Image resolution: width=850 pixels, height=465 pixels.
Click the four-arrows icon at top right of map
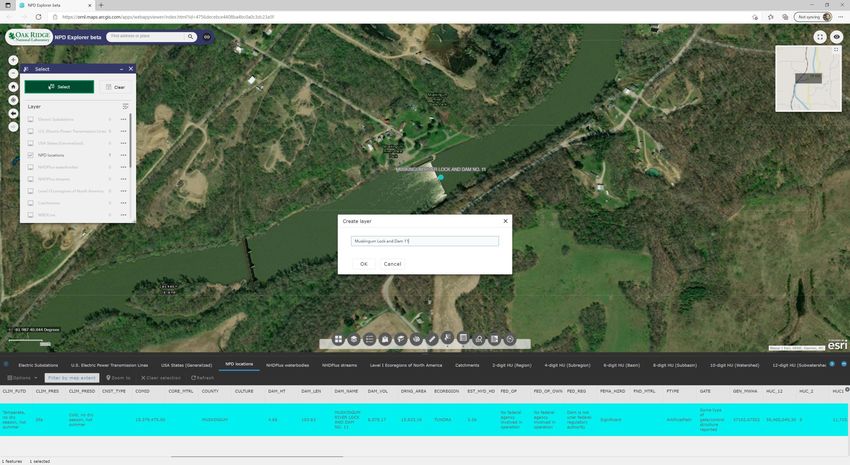[x=820, y=37]
